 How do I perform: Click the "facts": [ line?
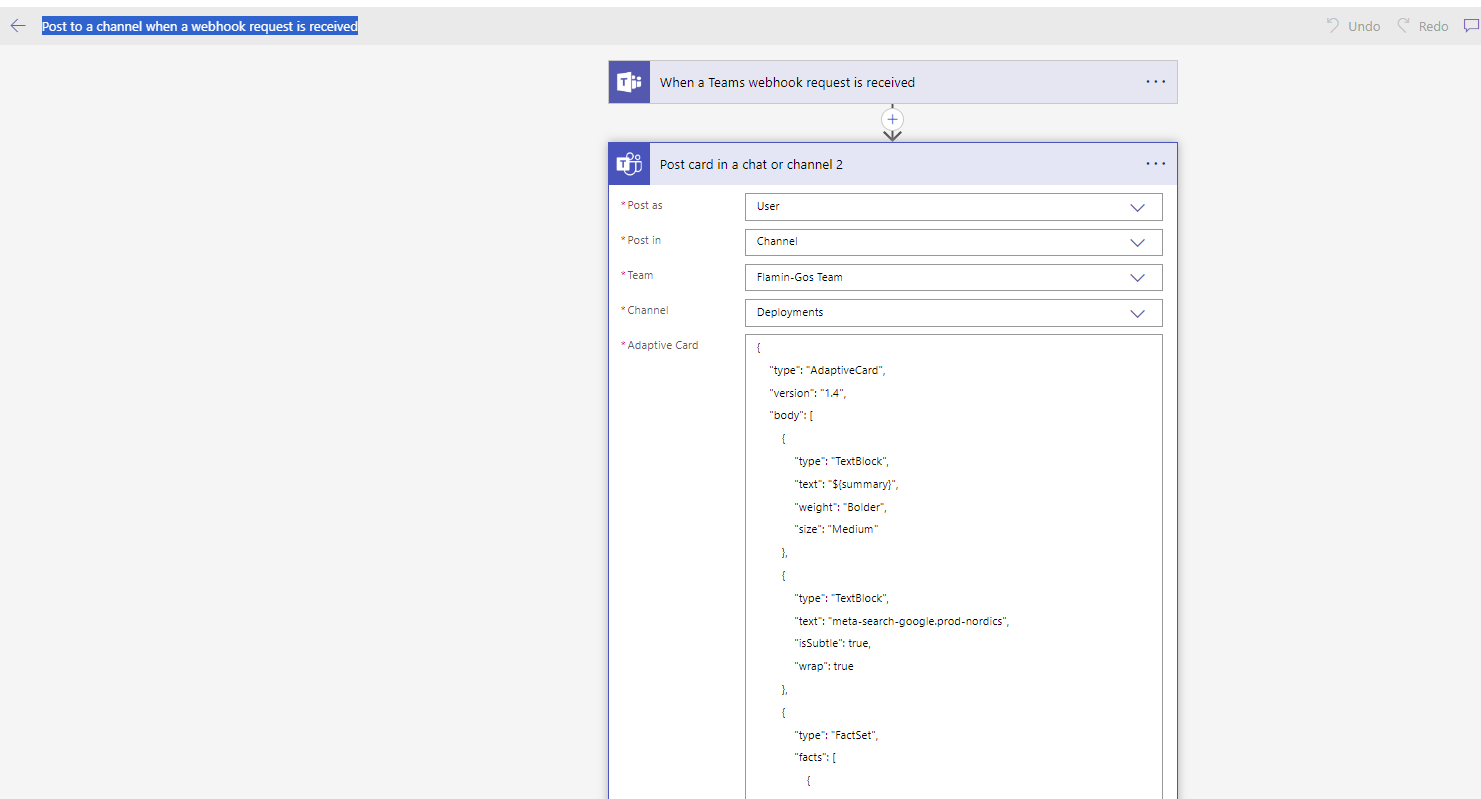pyautogui.click(x=815, y=757)
